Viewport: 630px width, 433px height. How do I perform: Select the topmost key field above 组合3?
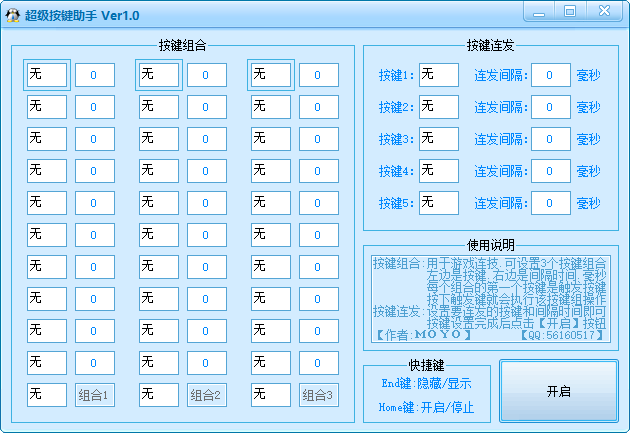pos(271,75)
